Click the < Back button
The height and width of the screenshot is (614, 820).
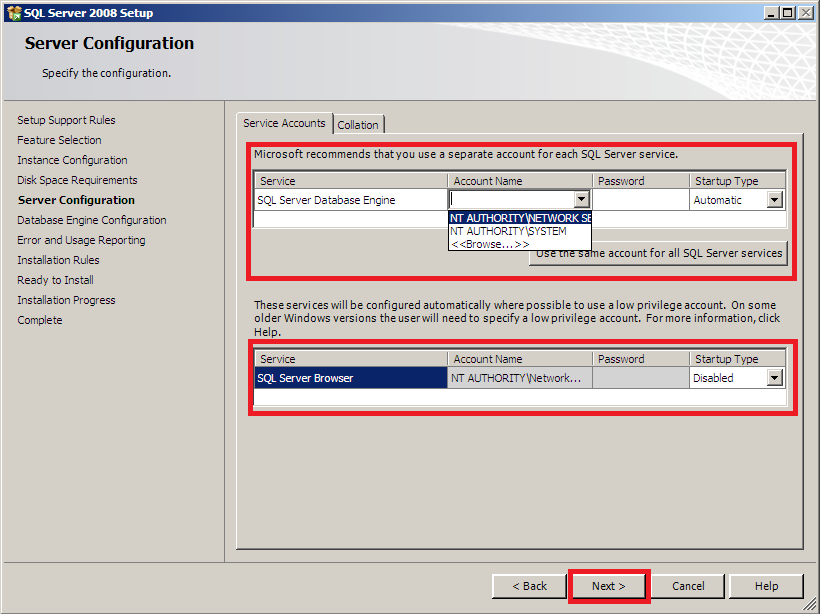529,586
